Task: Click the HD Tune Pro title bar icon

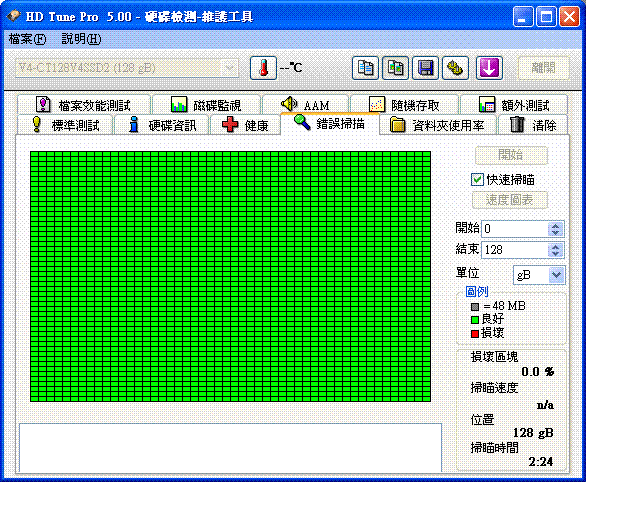Action: [x=14, y=16]
